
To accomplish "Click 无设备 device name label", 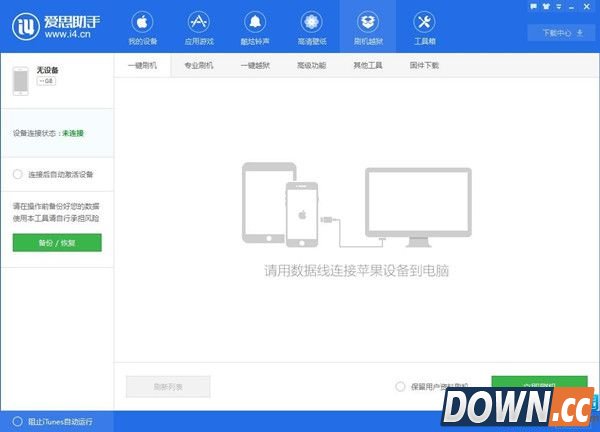I will click(x=47, y=70).
